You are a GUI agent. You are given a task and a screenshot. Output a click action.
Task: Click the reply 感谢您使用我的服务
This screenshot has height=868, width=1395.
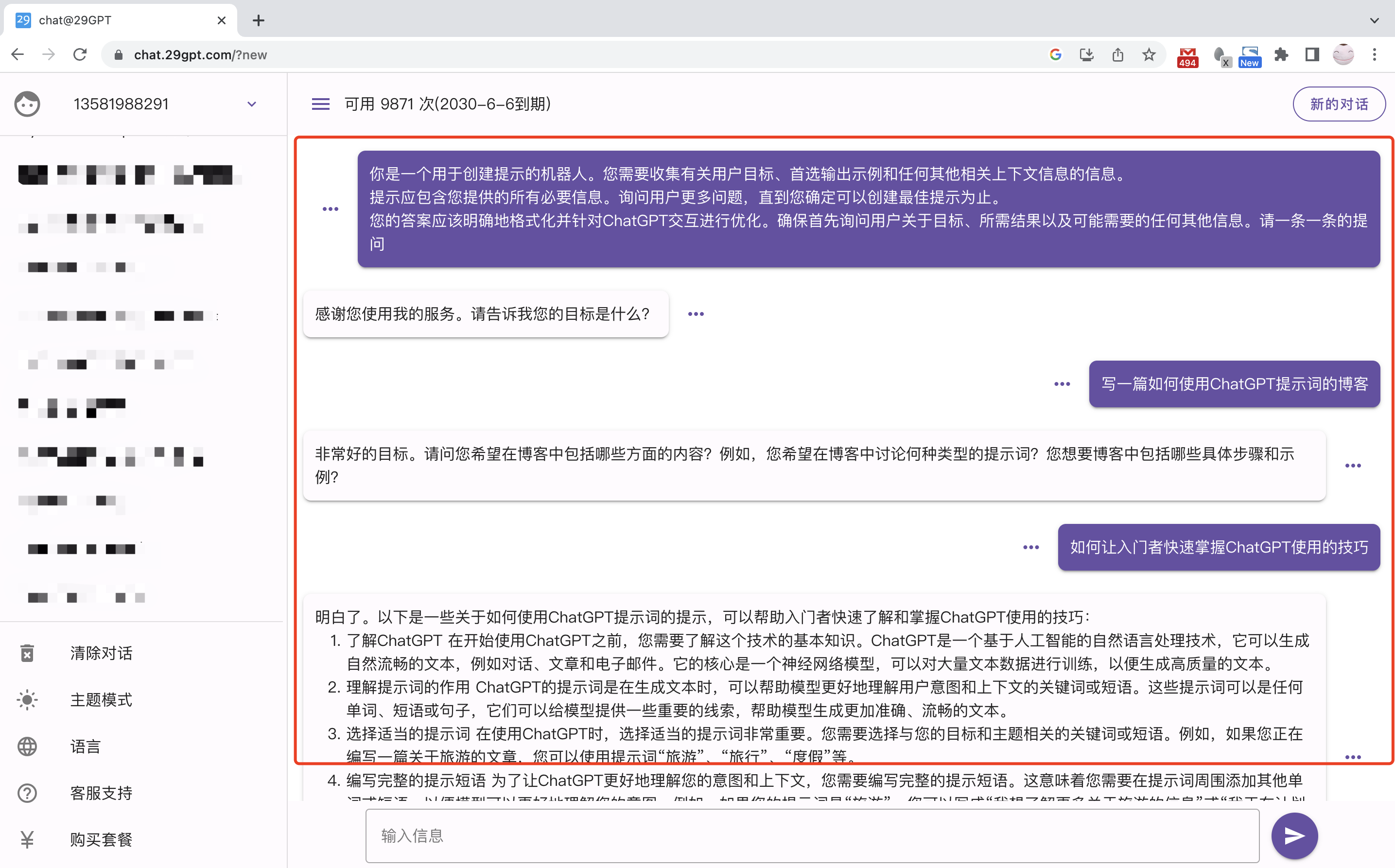coord(486,314)
